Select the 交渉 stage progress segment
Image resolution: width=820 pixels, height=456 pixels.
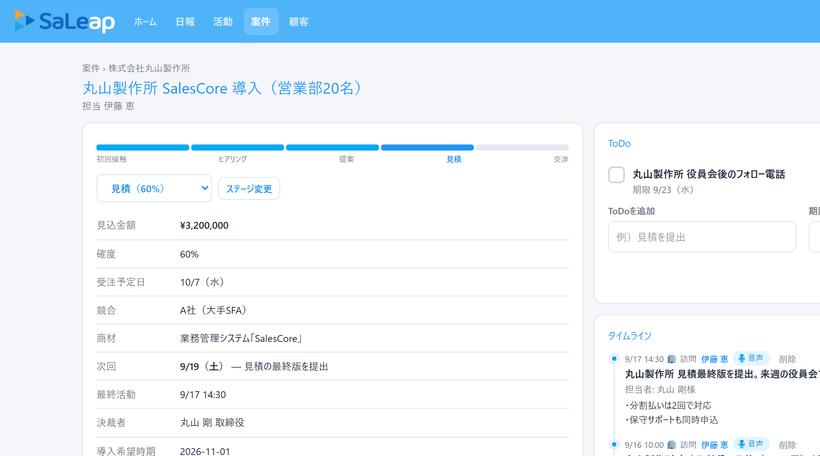522,147
